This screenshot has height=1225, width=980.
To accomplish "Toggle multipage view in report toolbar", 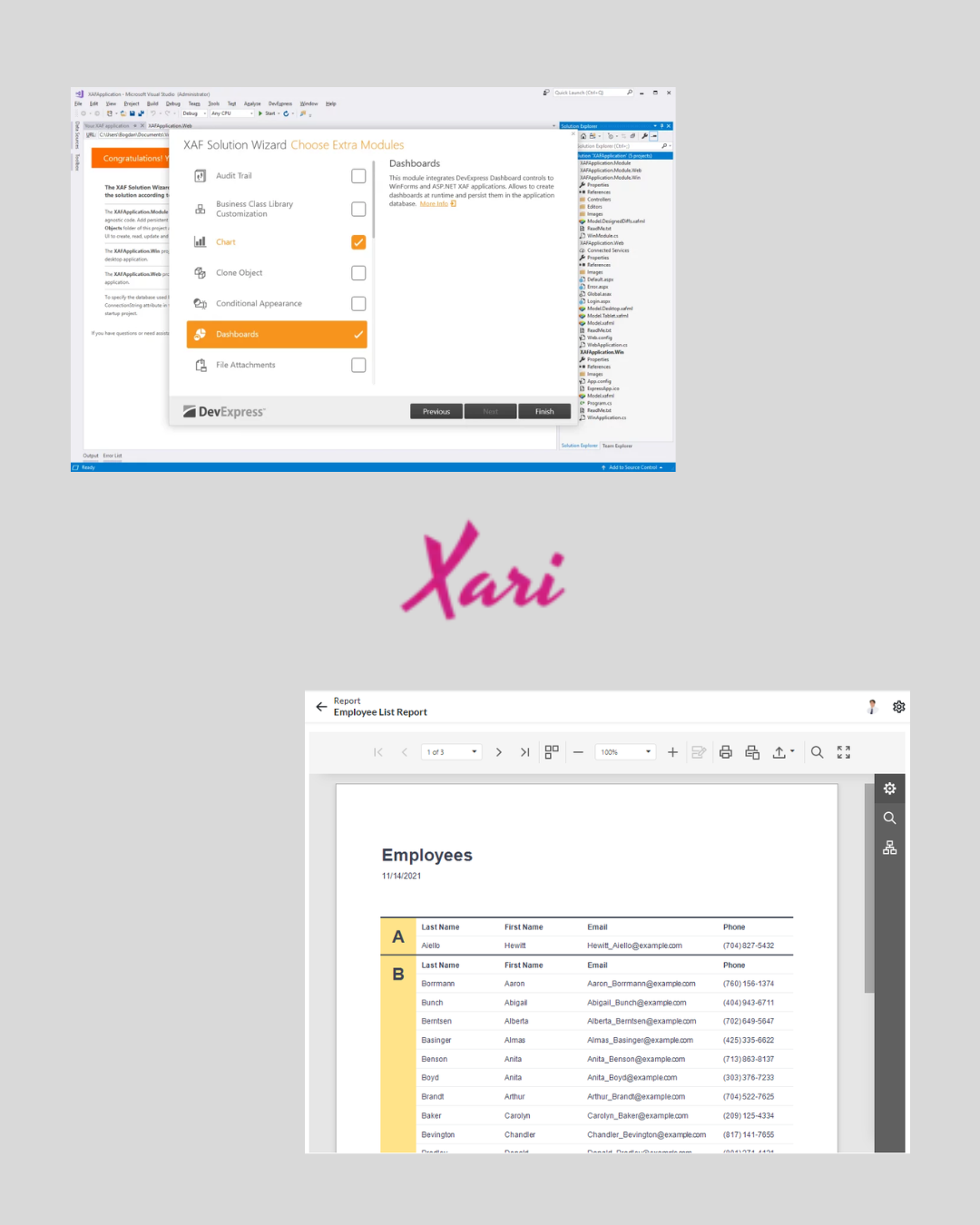I will click(552, 752).
